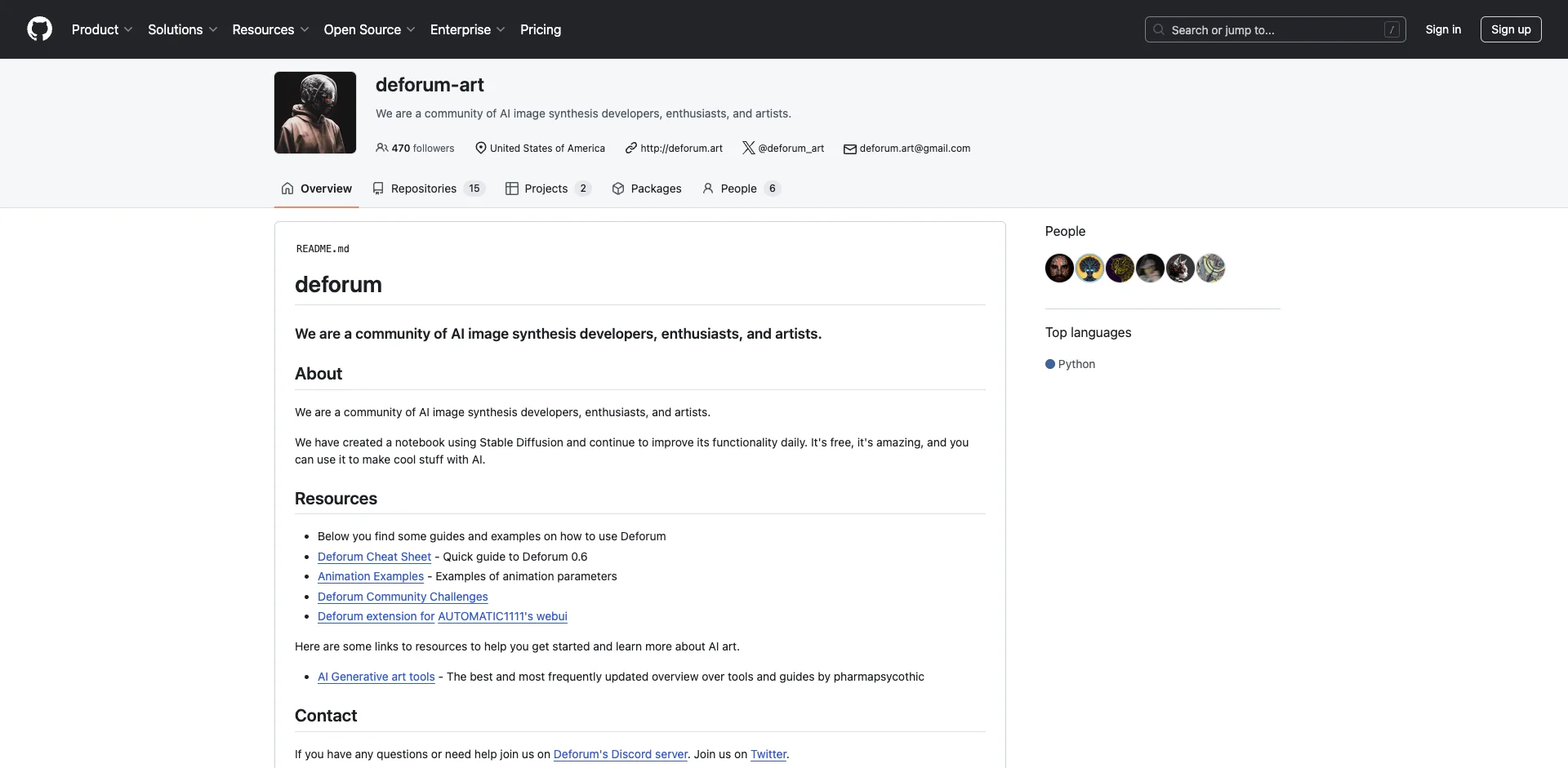This screenshot has width=1568, height=768.
Task: Switch to the Repositories tab
Action: point(429,189)
